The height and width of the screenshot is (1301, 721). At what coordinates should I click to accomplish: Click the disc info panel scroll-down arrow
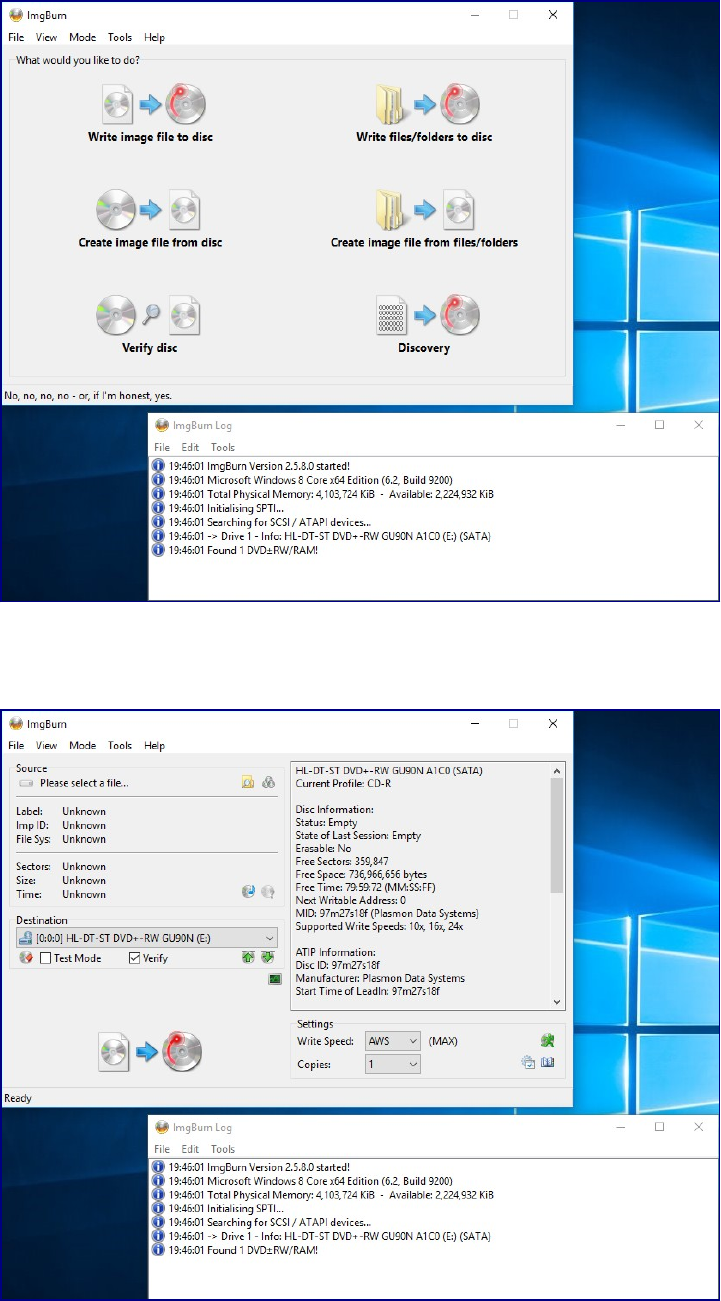(557, 1001)
